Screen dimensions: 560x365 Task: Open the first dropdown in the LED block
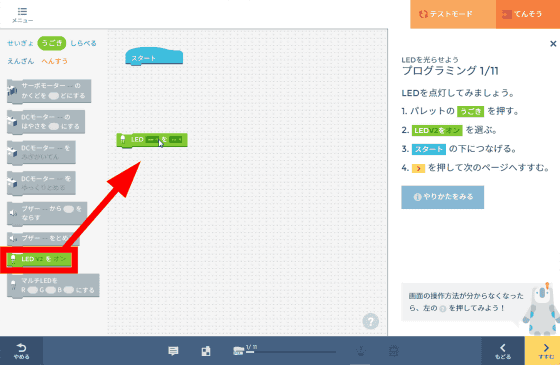[152, 140]
